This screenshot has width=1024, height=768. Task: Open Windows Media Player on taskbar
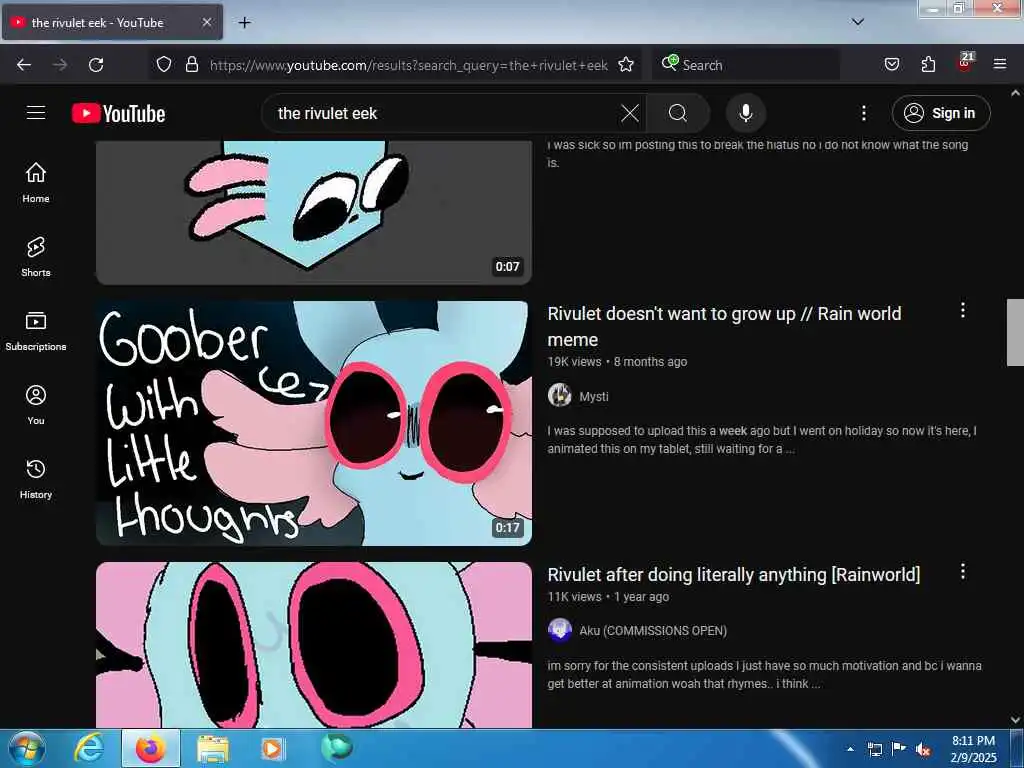[272, 748]
